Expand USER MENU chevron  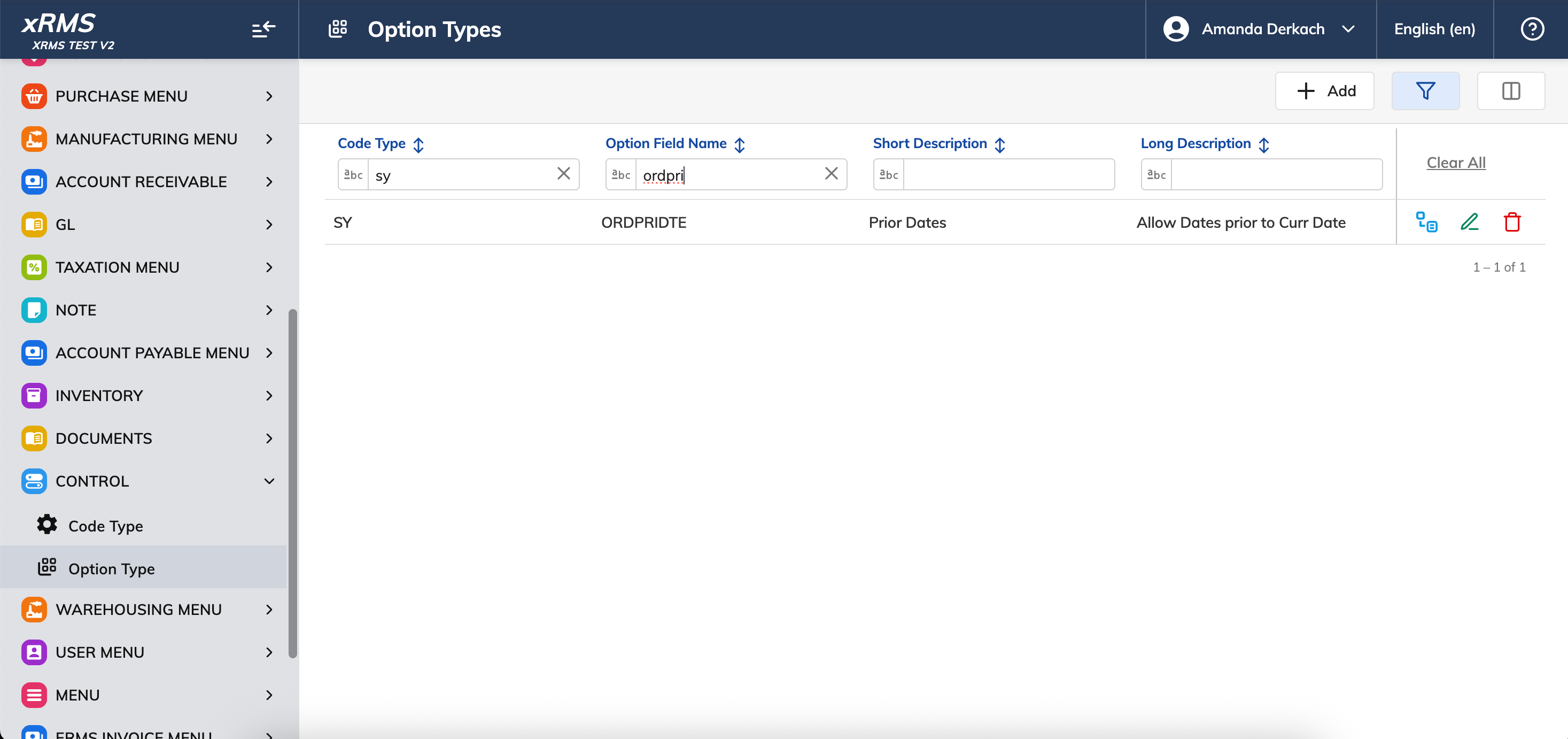269,652
